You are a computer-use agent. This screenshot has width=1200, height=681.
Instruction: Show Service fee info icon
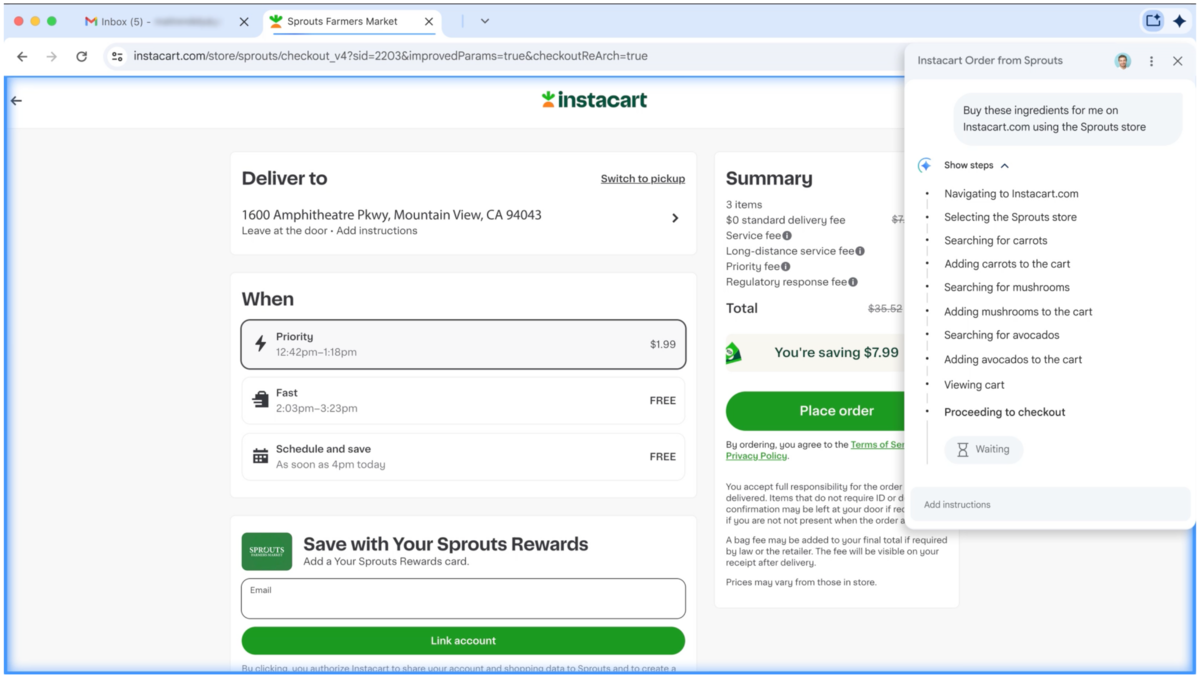pyautogui.click(x=787, y=236)
